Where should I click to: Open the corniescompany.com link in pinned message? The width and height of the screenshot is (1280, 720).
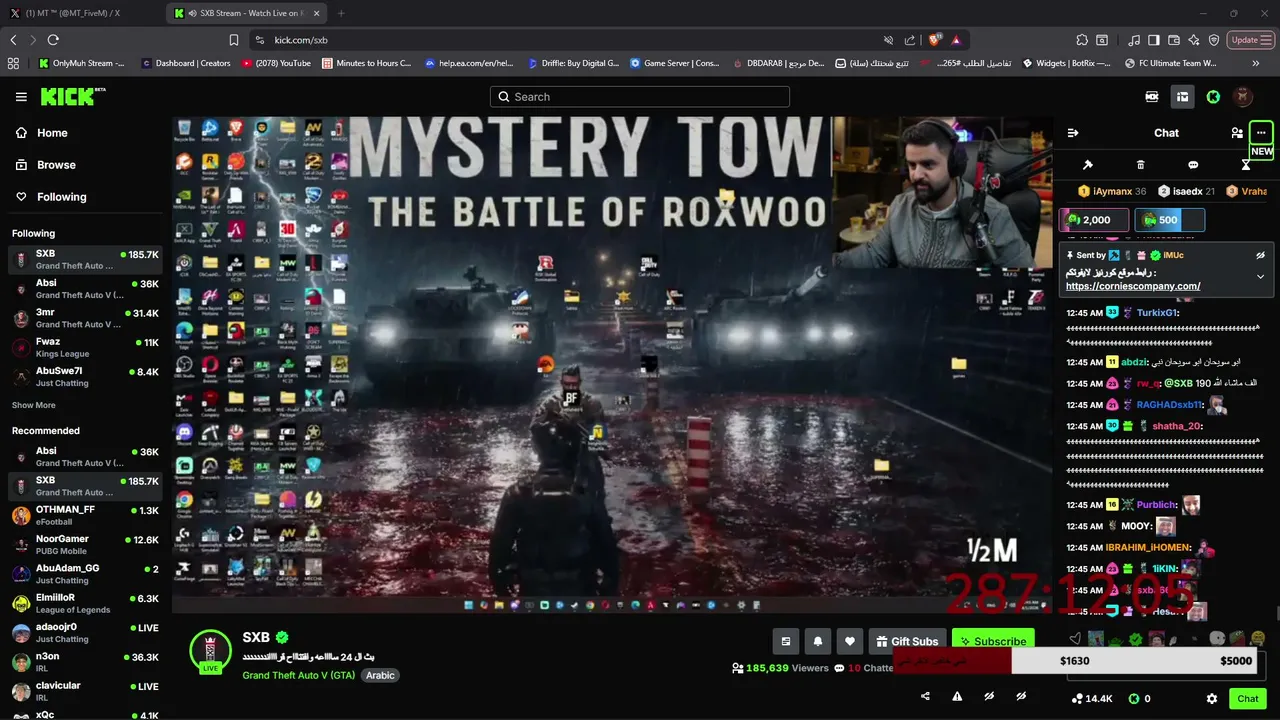[x=1133, y=286]
